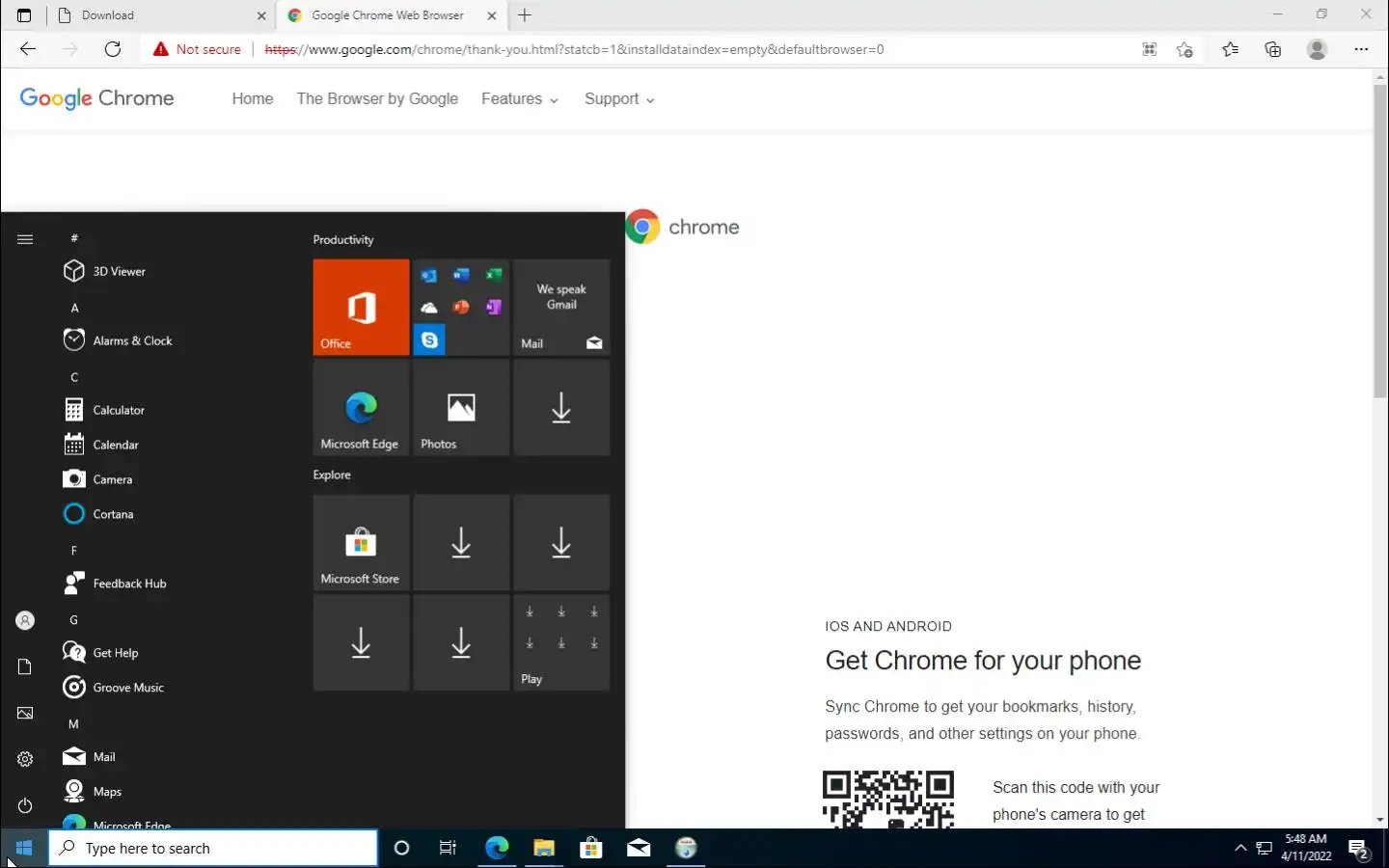Open Settings and more menu
Viewport: 1389px width, 868px height.
(1361, 49)
